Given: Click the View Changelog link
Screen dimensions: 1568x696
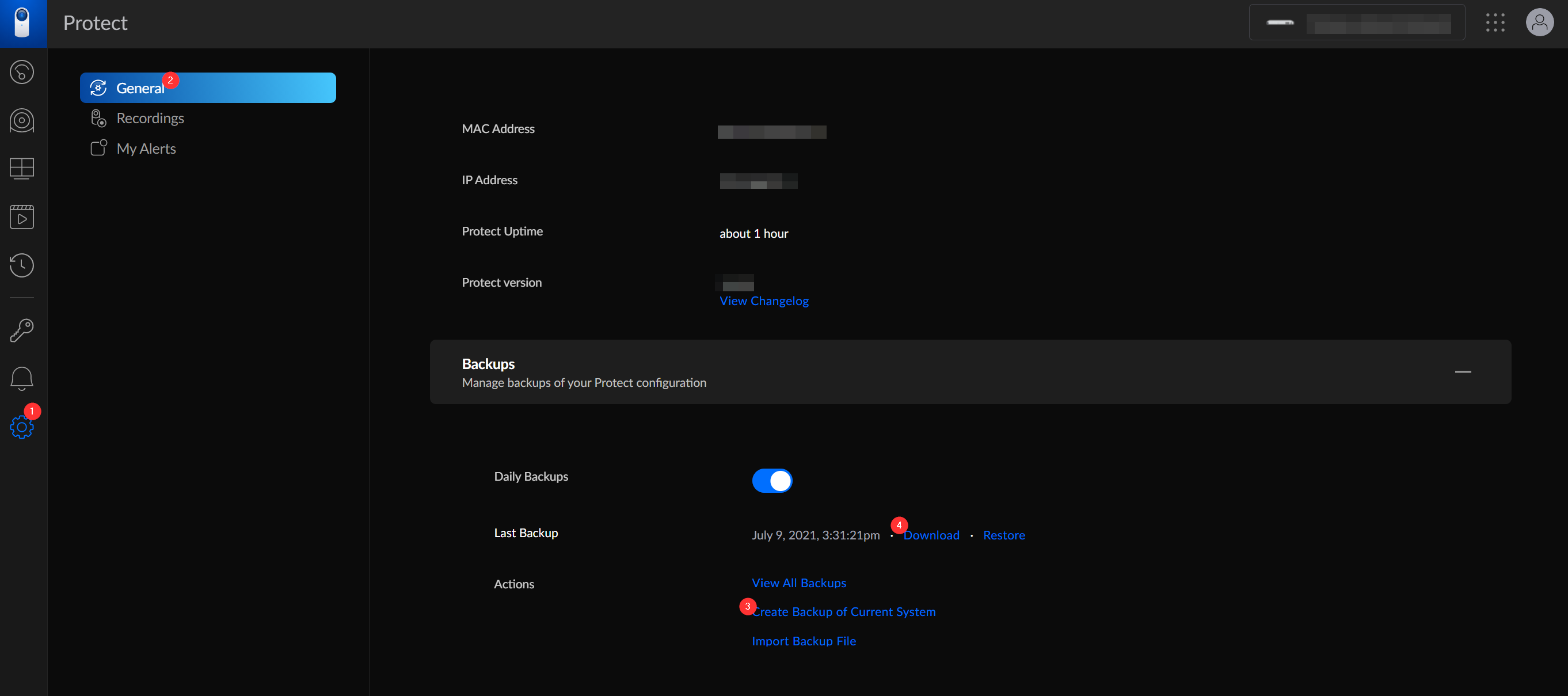Looking at the screenshot, I should point(763,301).
